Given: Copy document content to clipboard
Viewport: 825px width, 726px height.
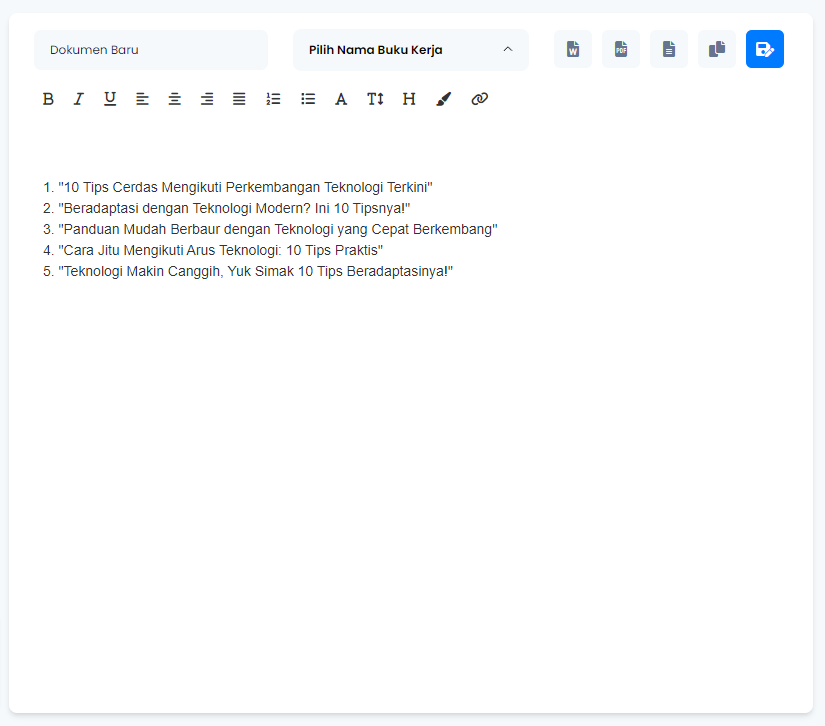Looking at the screenshot, I should pos(717,49).
